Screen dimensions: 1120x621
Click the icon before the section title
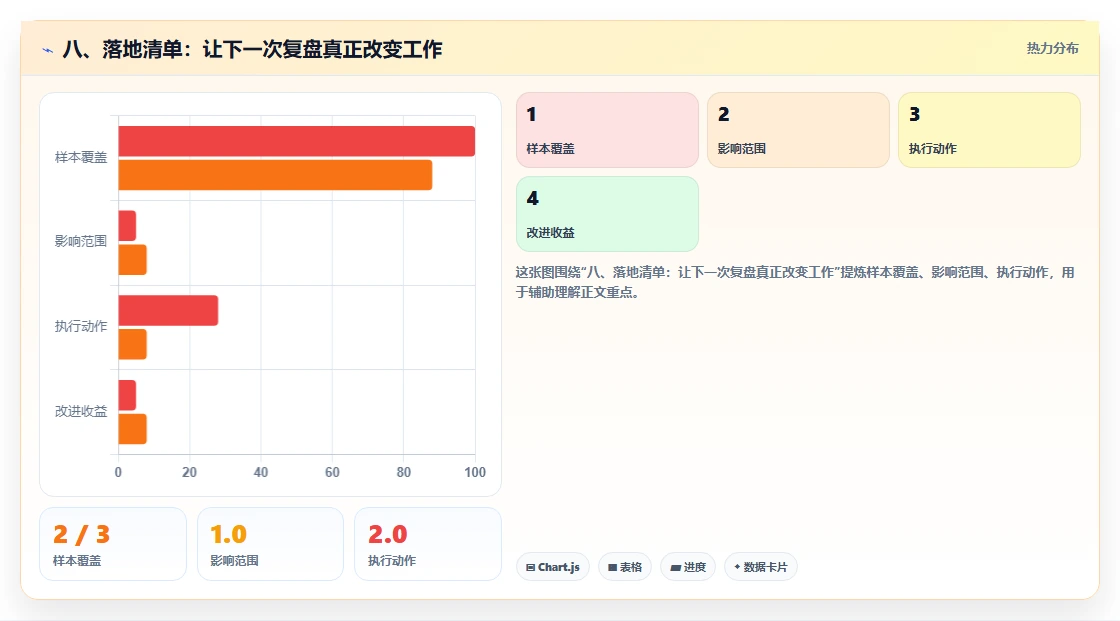click(x=48, y=50)
